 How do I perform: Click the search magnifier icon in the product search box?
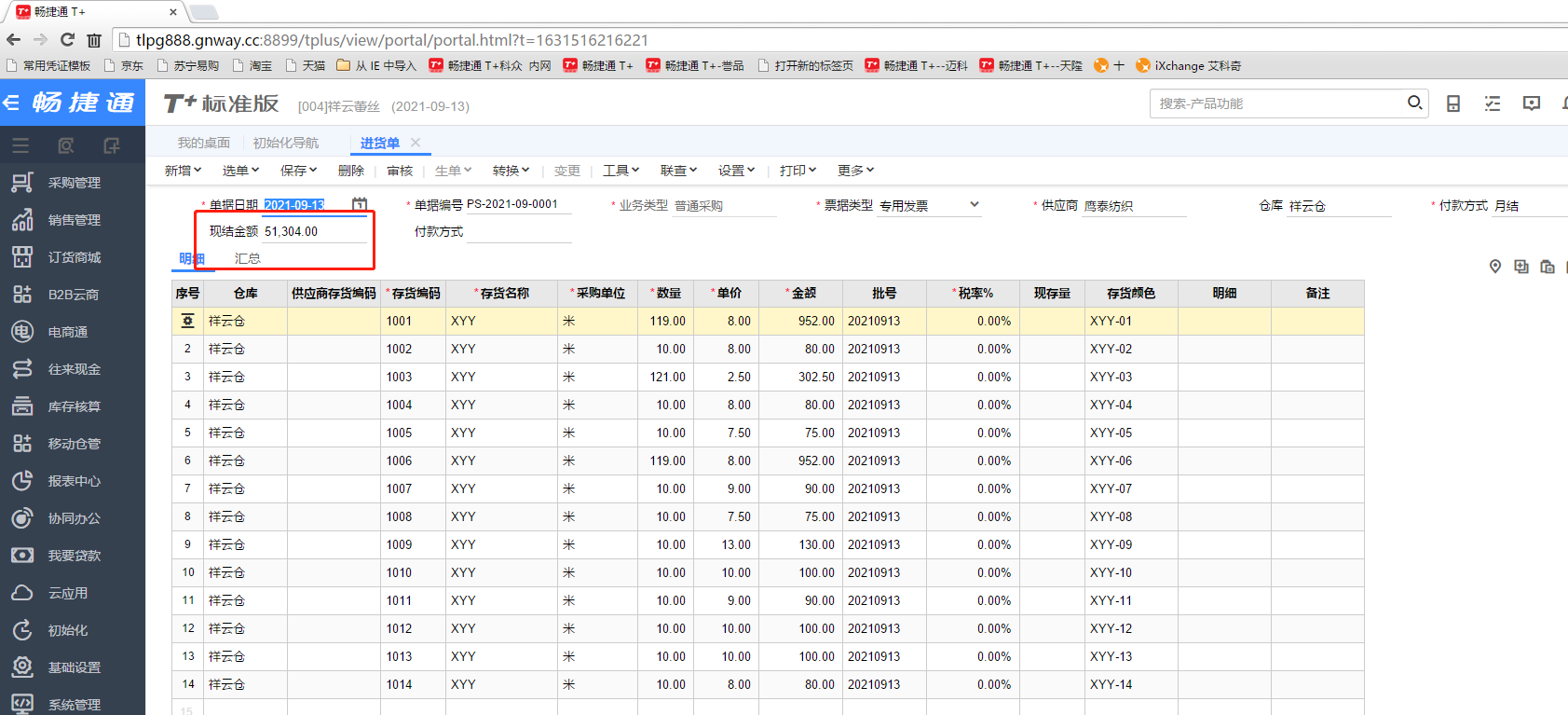tap(1414, 103)
